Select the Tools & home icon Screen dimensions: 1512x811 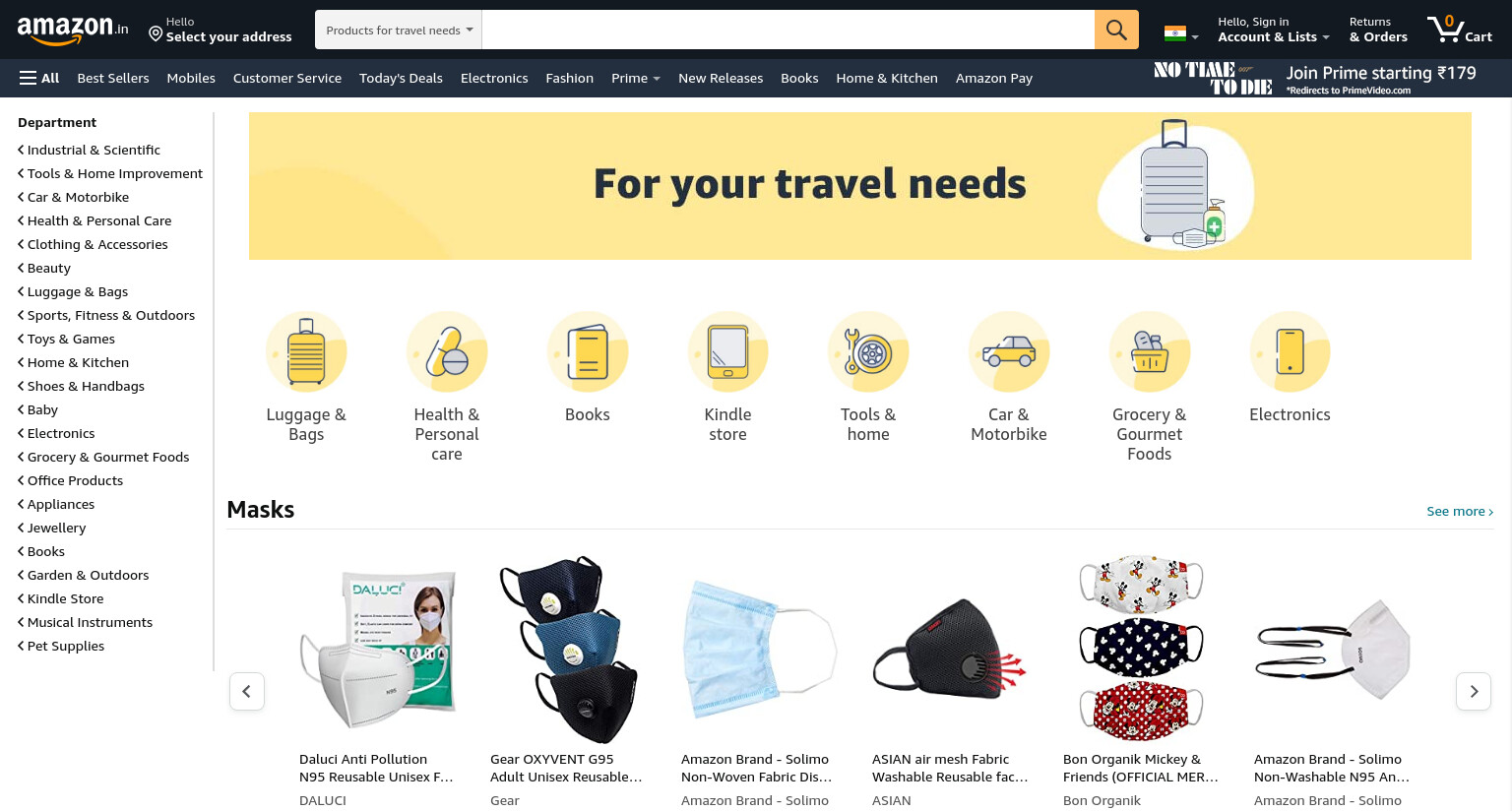tap(868, 352)
